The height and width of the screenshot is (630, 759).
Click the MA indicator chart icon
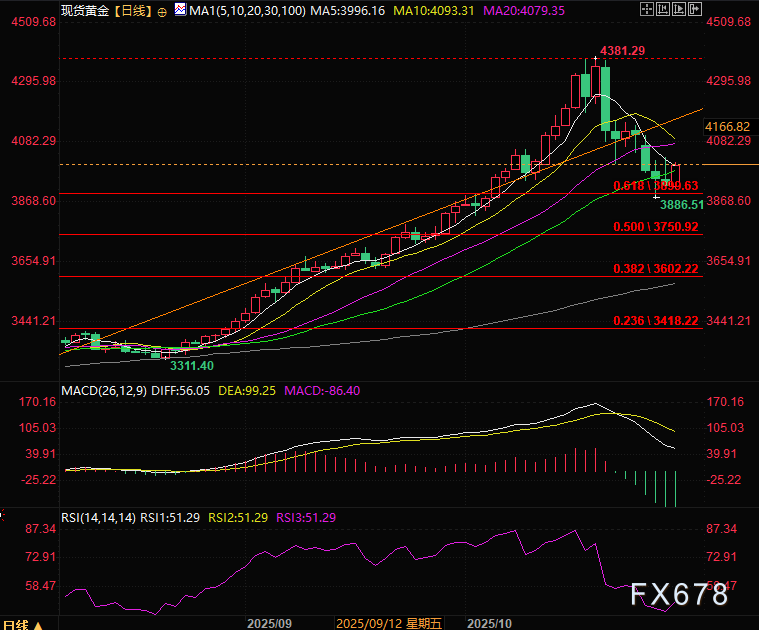179,10
